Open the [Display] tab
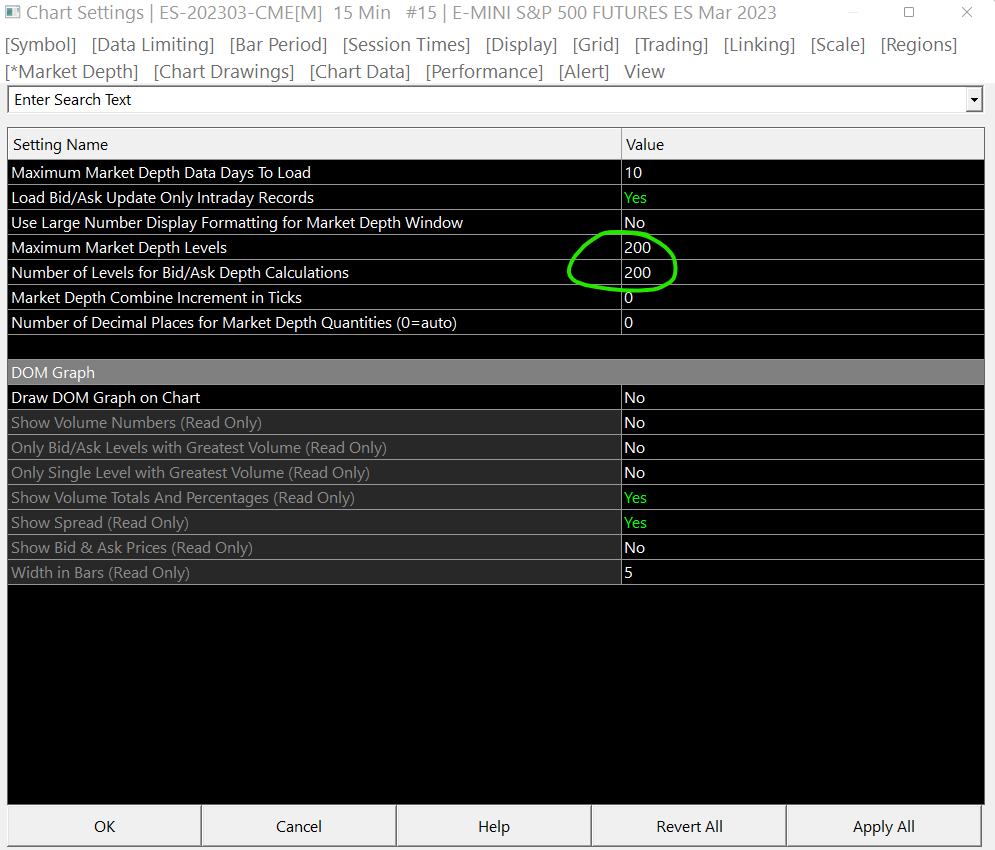 [x=521, y=45]
